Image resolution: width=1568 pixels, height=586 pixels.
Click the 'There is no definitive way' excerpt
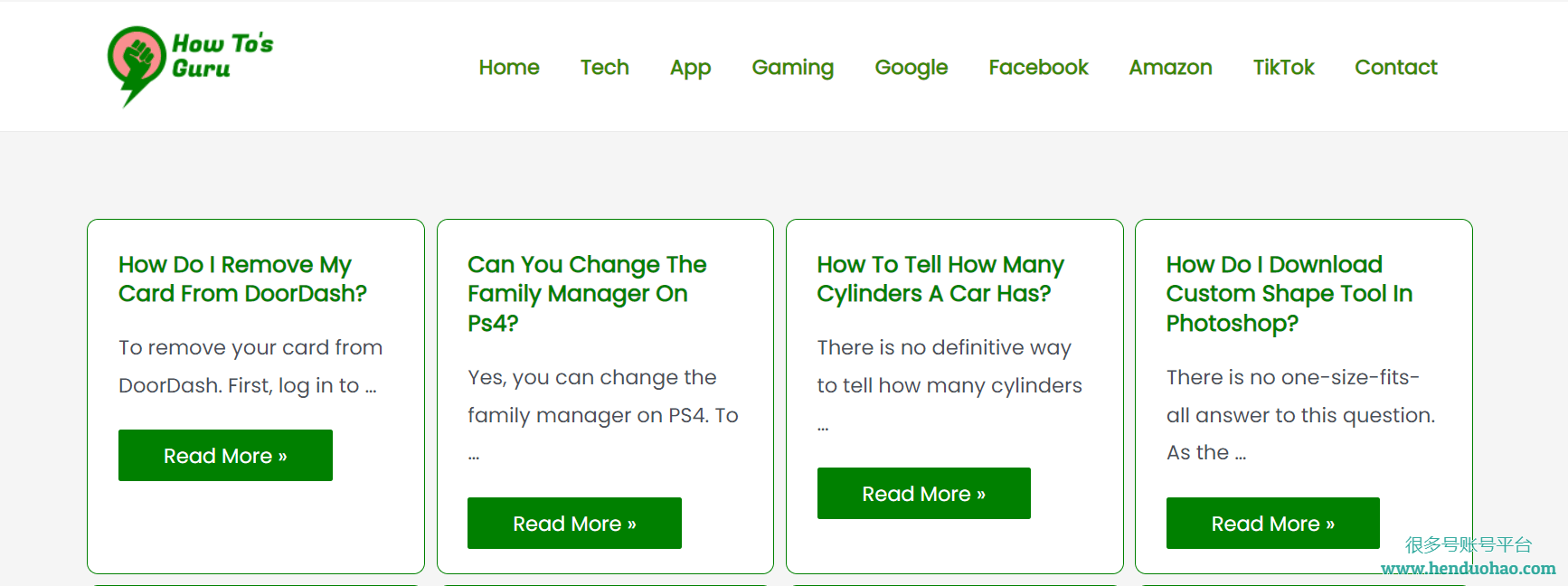(x=949, y=384)
